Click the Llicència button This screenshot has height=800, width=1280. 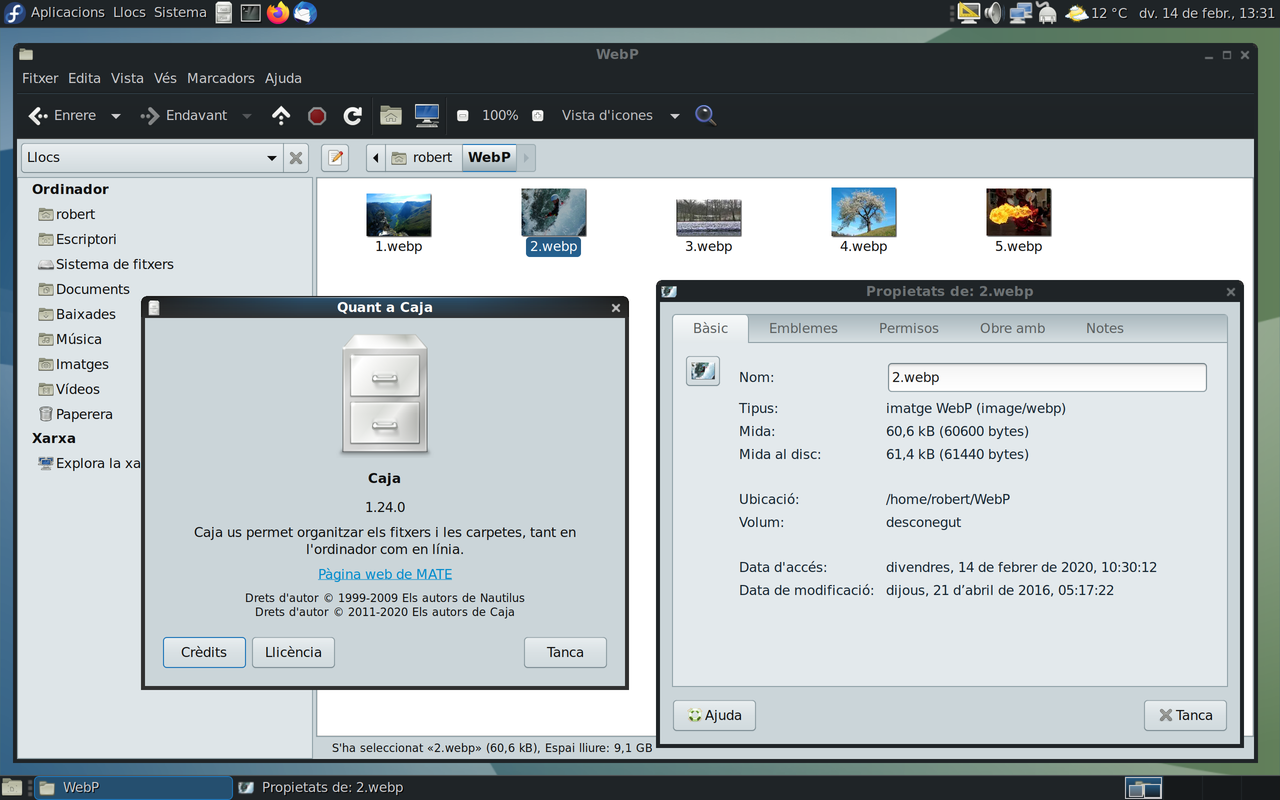click(293, 652)
